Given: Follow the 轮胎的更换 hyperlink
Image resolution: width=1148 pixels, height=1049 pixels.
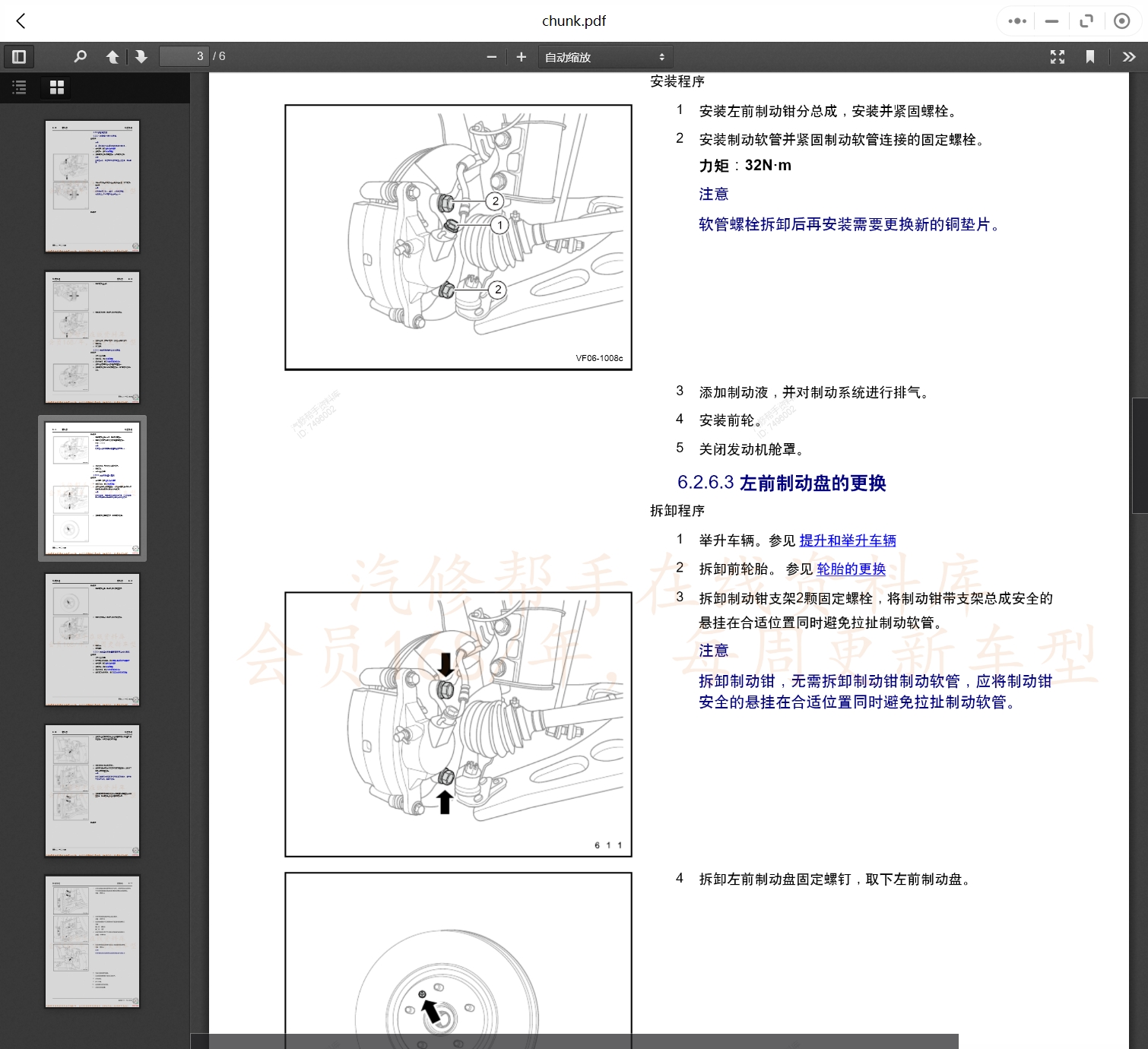Looking at the screenshot, I should tap(850, 569).
